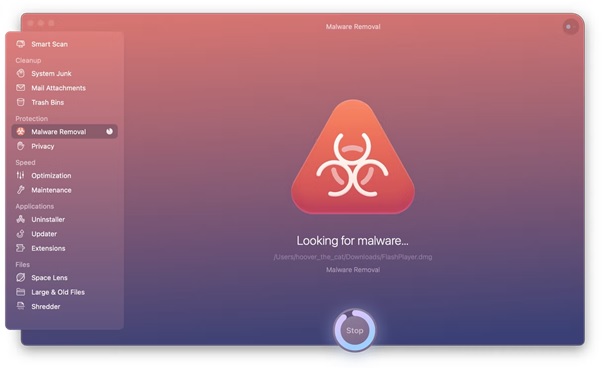The height and width of the screenshot is (368, 602).
Task: Select the Malware Removal sidebar item
Action: pos(64,131)
